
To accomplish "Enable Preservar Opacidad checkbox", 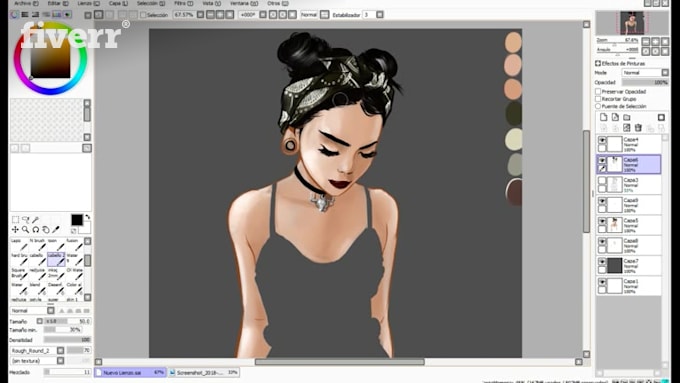I will pyautogui.click(x=598, y=92).
